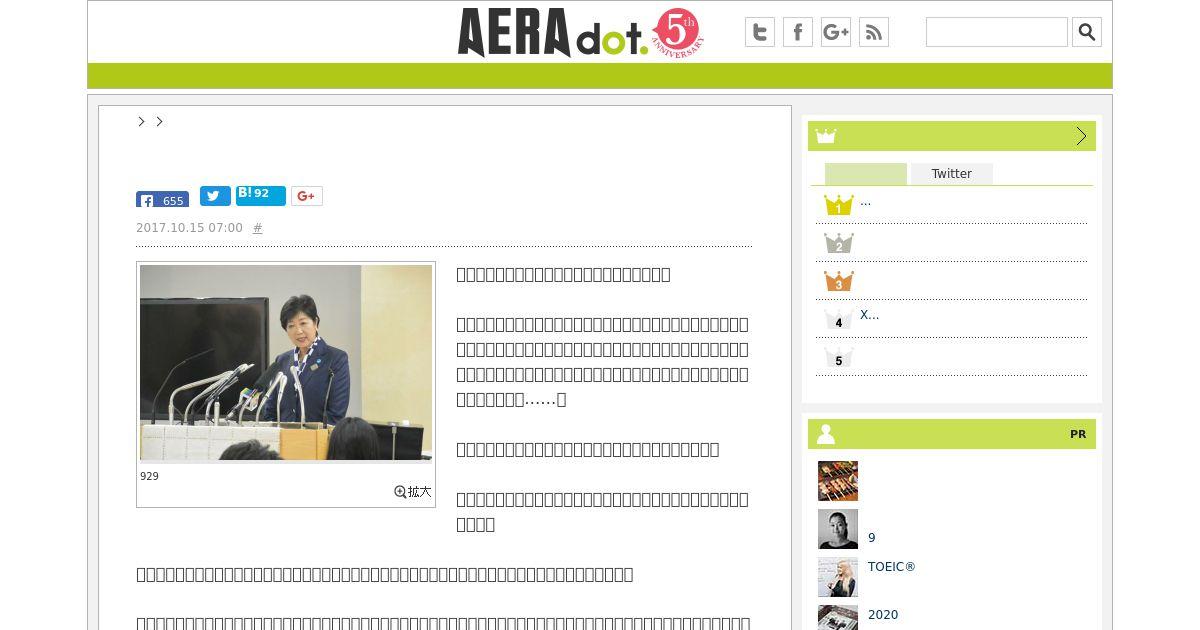Screen dimensions: 1200x630
Task: Open the TOEIC® PR link
Action: click(x=892, y=567)
